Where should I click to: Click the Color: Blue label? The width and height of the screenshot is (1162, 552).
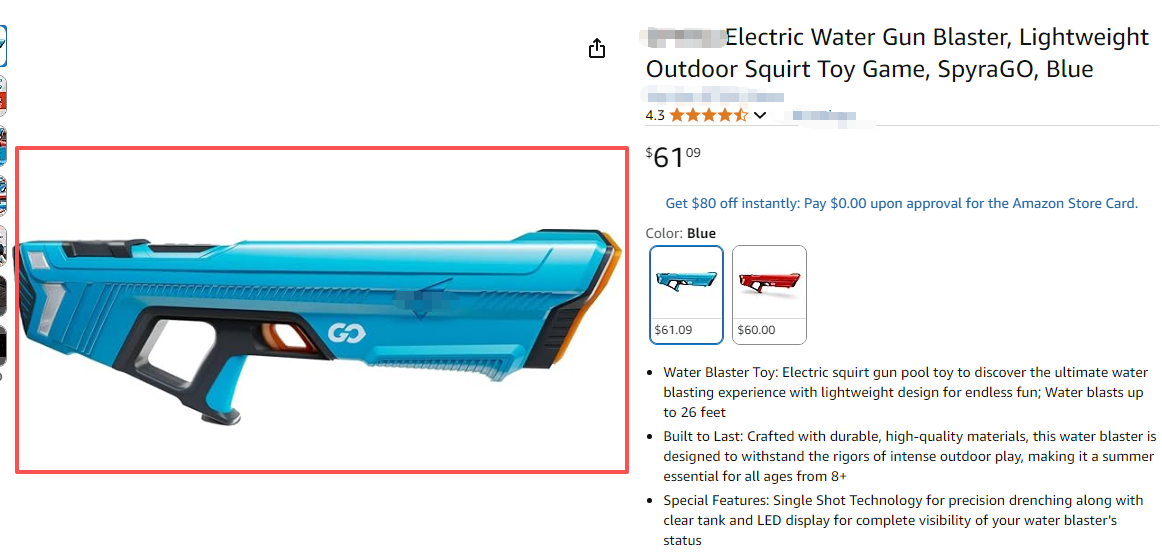681,233
